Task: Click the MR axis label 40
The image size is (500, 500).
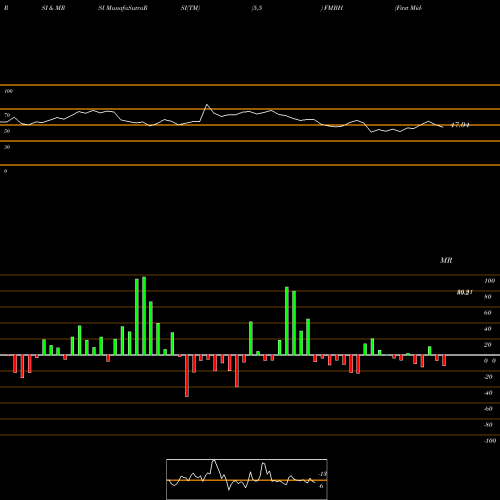Action: point(488,329)
